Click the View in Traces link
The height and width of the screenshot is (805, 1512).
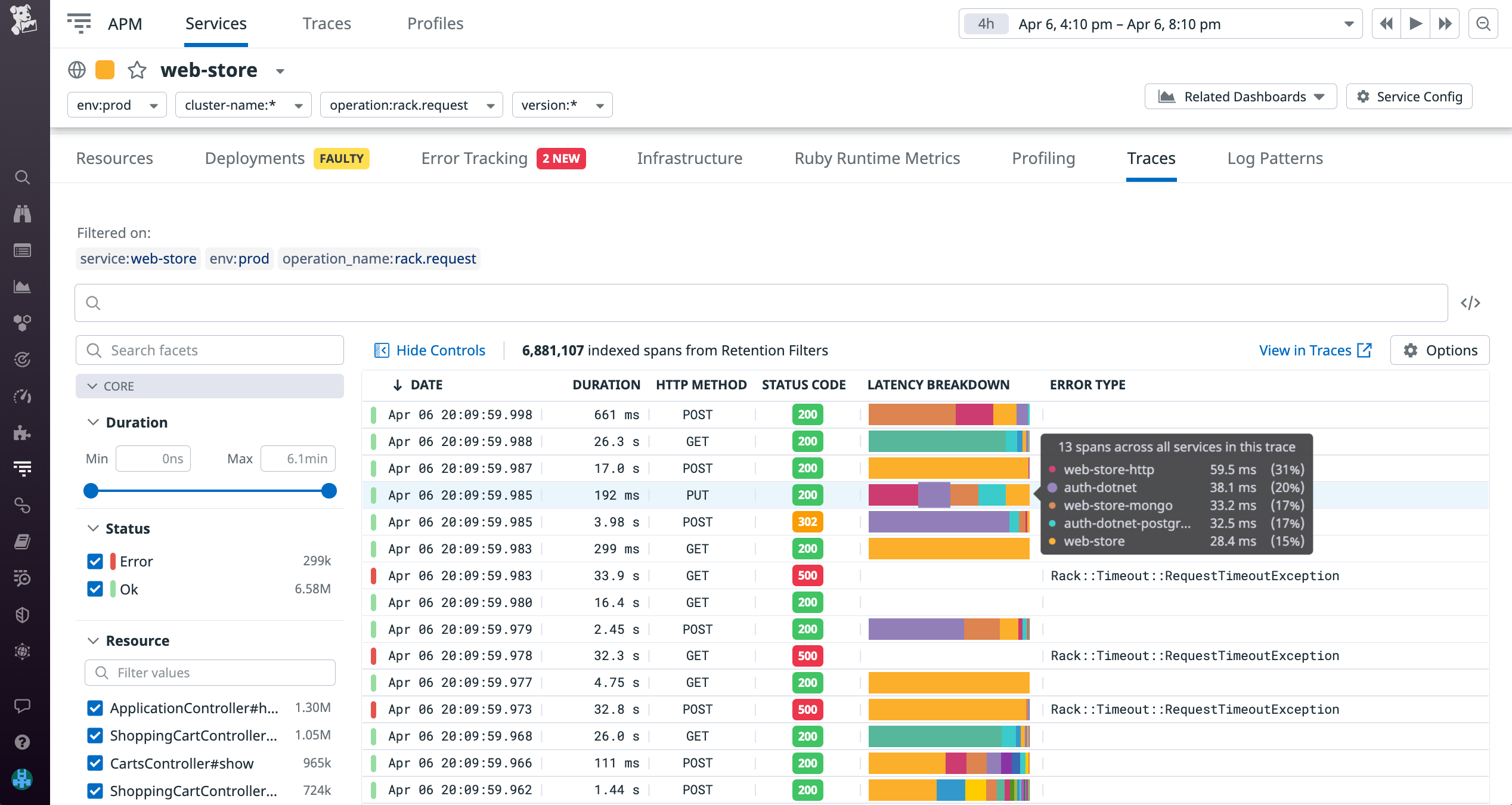pyautogui.click(x=1306, y=350)
